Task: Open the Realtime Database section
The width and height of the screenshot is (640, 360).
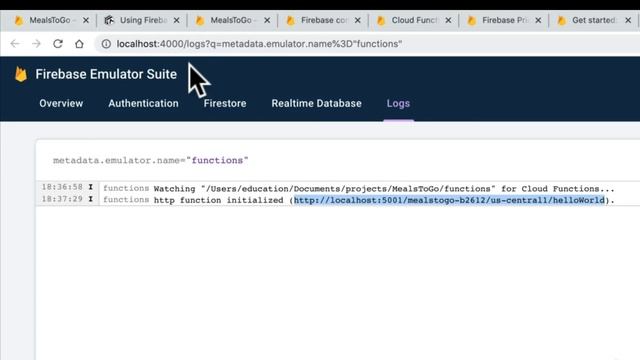Action: (x=316, y=103)
